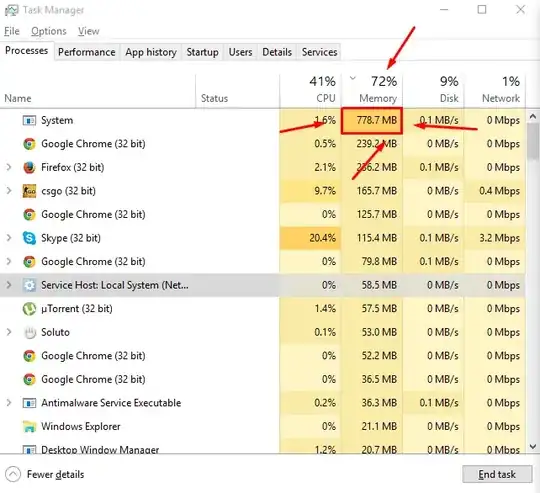Expand Service Host: Local System group
Screen dimensions: 540x493
pos(9,285)
